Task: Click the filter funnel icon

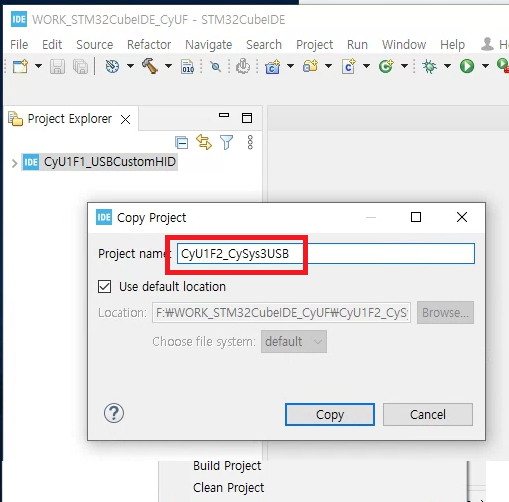Action: pos(227,142)
